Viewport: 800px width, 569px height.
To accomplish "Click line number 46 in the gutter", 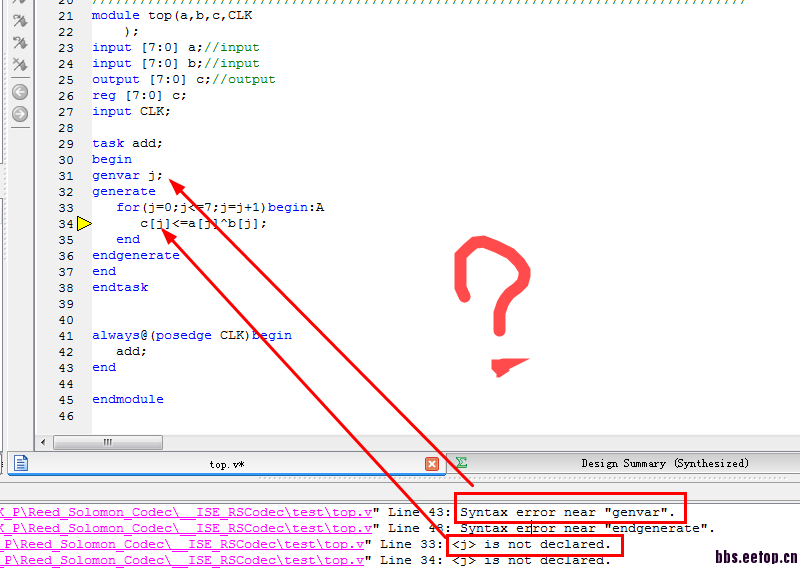I will pyautogui.click(x=66, y=416).
